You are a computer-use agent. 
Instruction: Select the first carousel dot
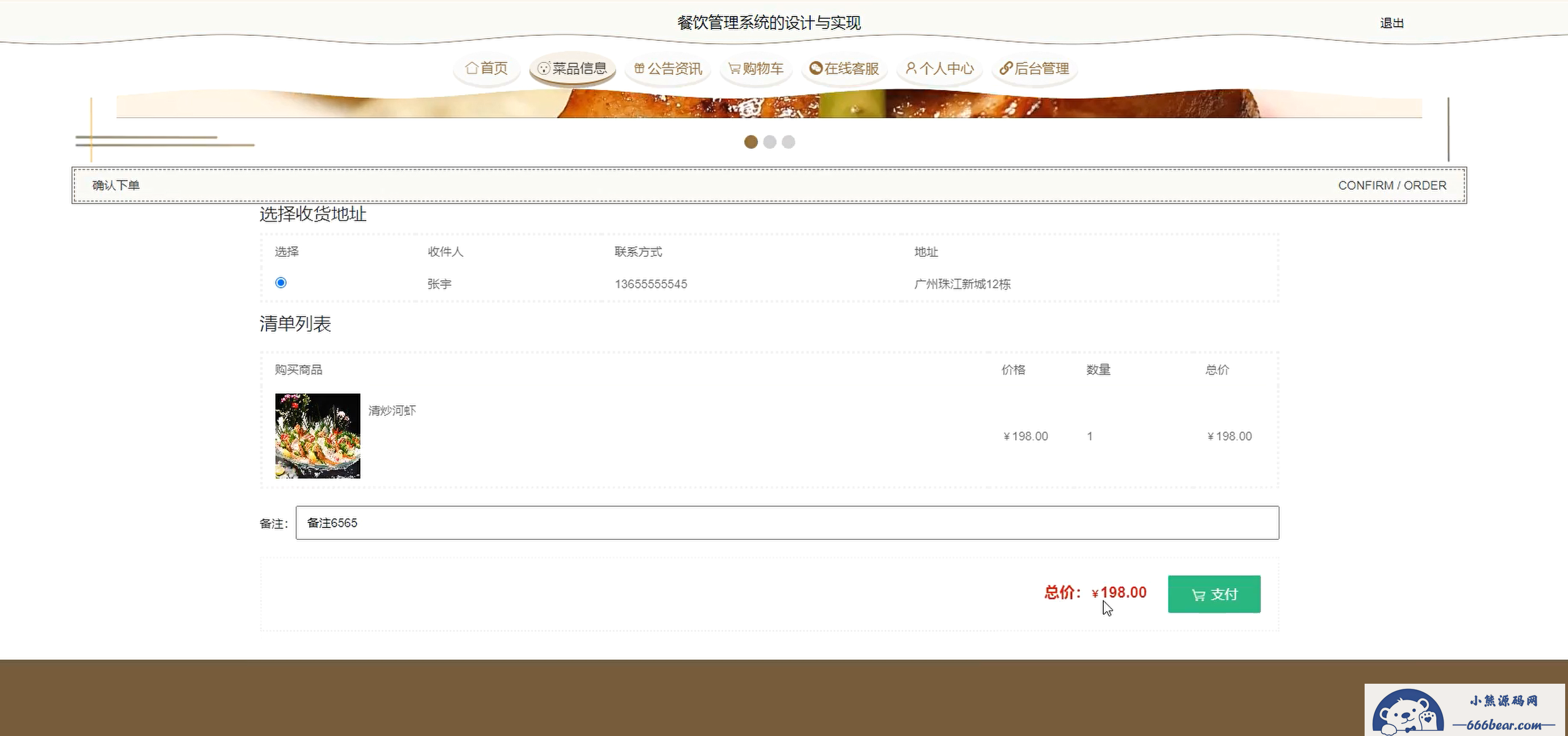pos(751,142)
